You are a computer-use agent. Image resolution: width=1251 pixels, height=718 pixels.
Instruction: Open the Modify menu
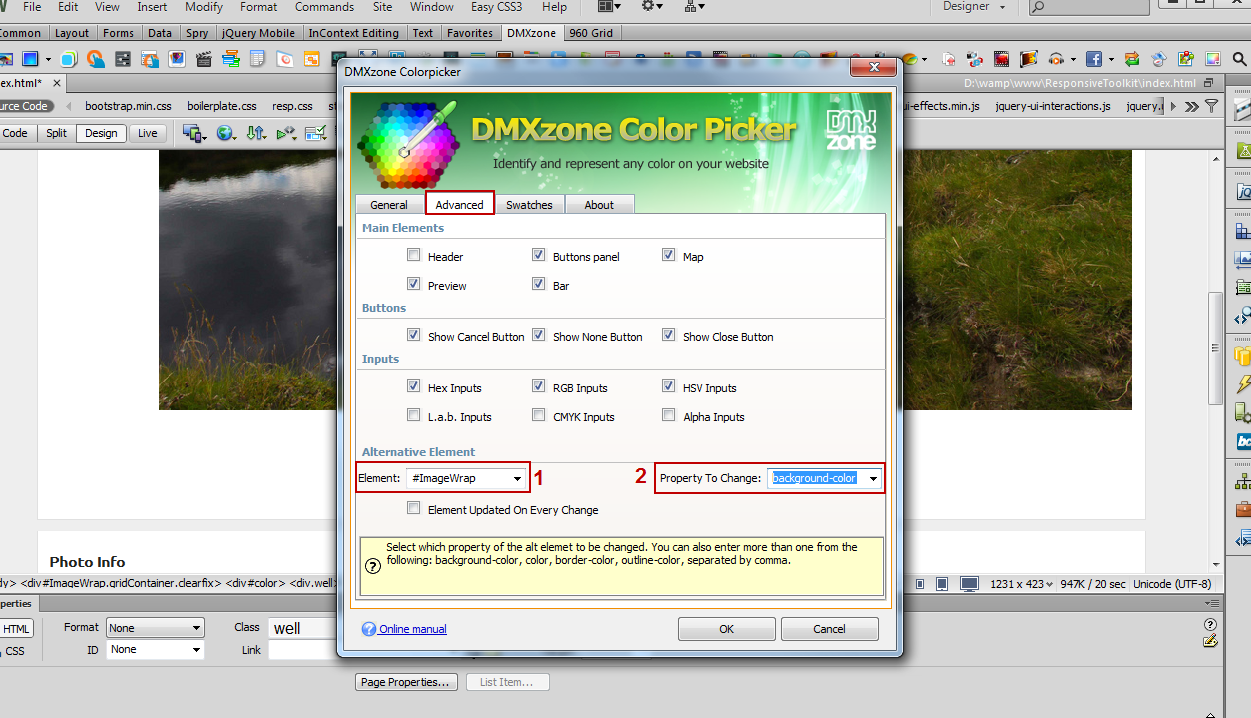click(204, 7)
